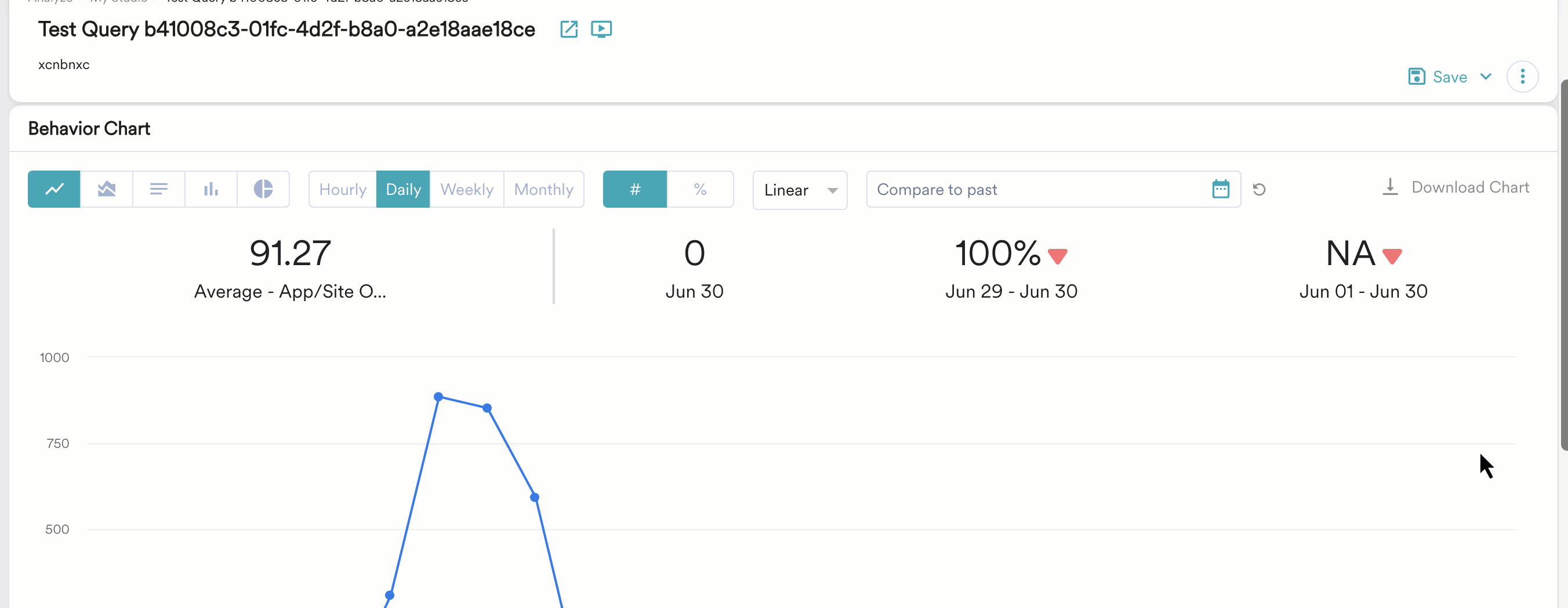Switch to the area chart icon
1568x608 pixels.
[x=107, y=190]
